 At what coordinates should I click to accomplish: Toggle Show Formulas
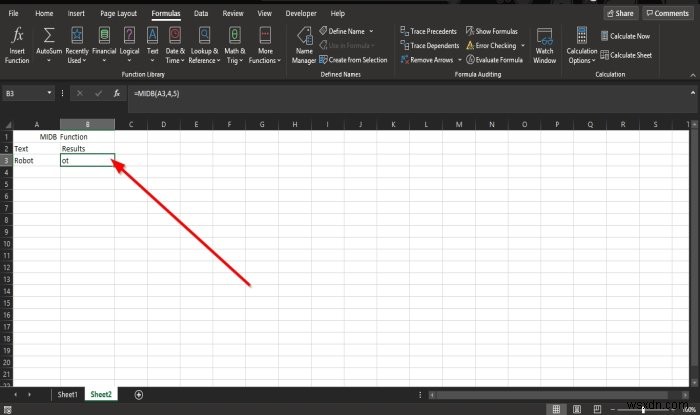point(492,31)
